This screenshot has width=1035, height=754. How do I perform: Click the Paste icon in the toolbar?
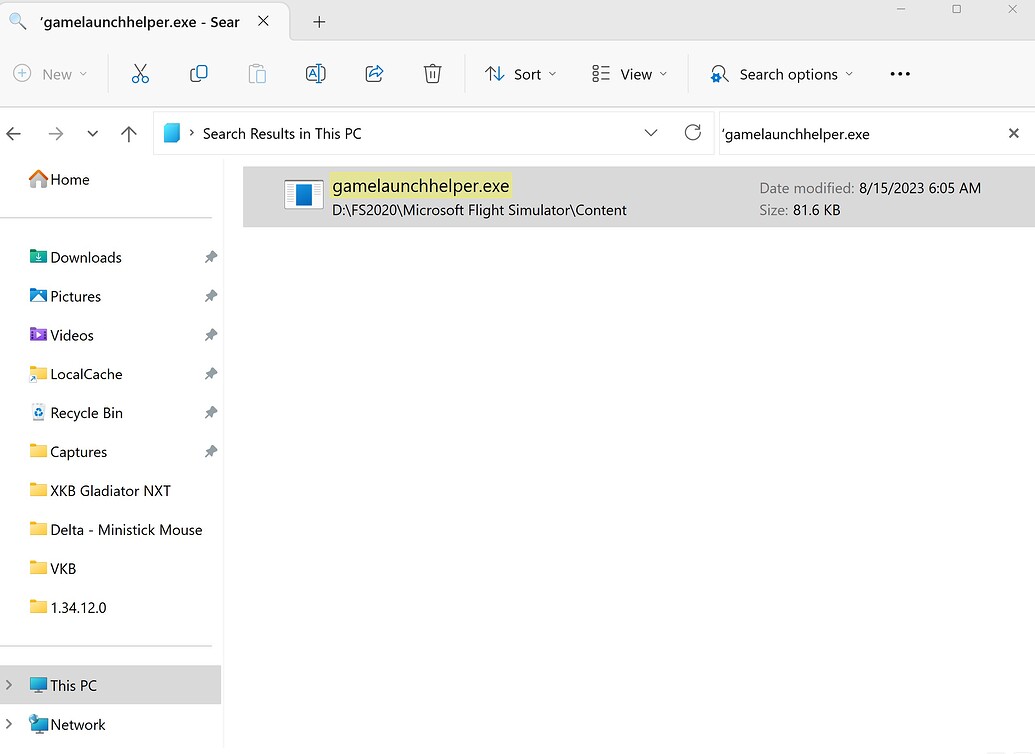click(256, 73)
